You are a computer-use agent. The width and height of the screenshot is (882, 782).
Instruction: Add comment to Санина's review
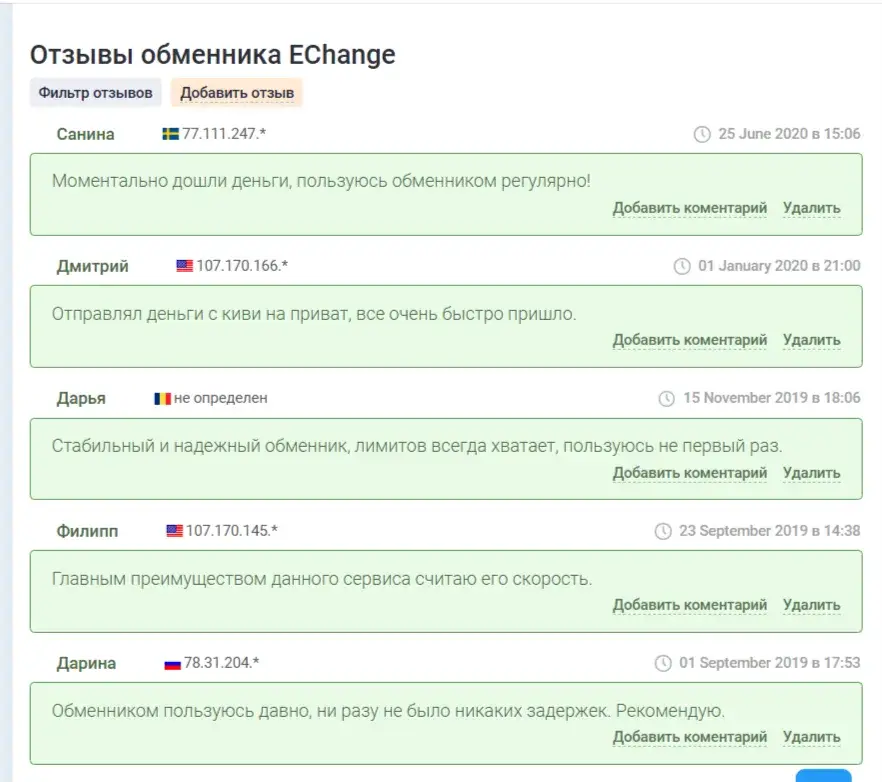pos(690,208)
